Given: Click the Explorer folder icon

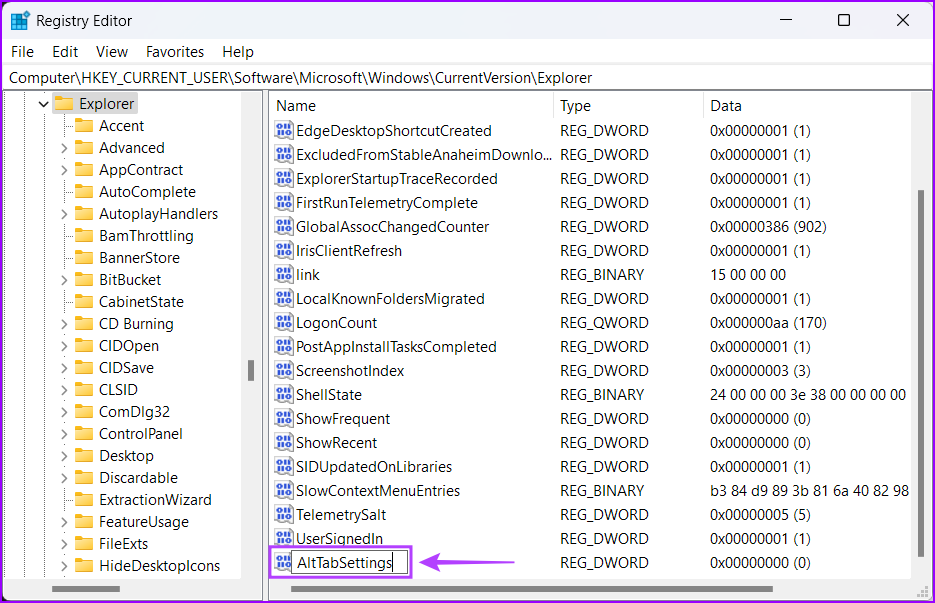Looking at the screenshot, I should (x=63, y=104).
